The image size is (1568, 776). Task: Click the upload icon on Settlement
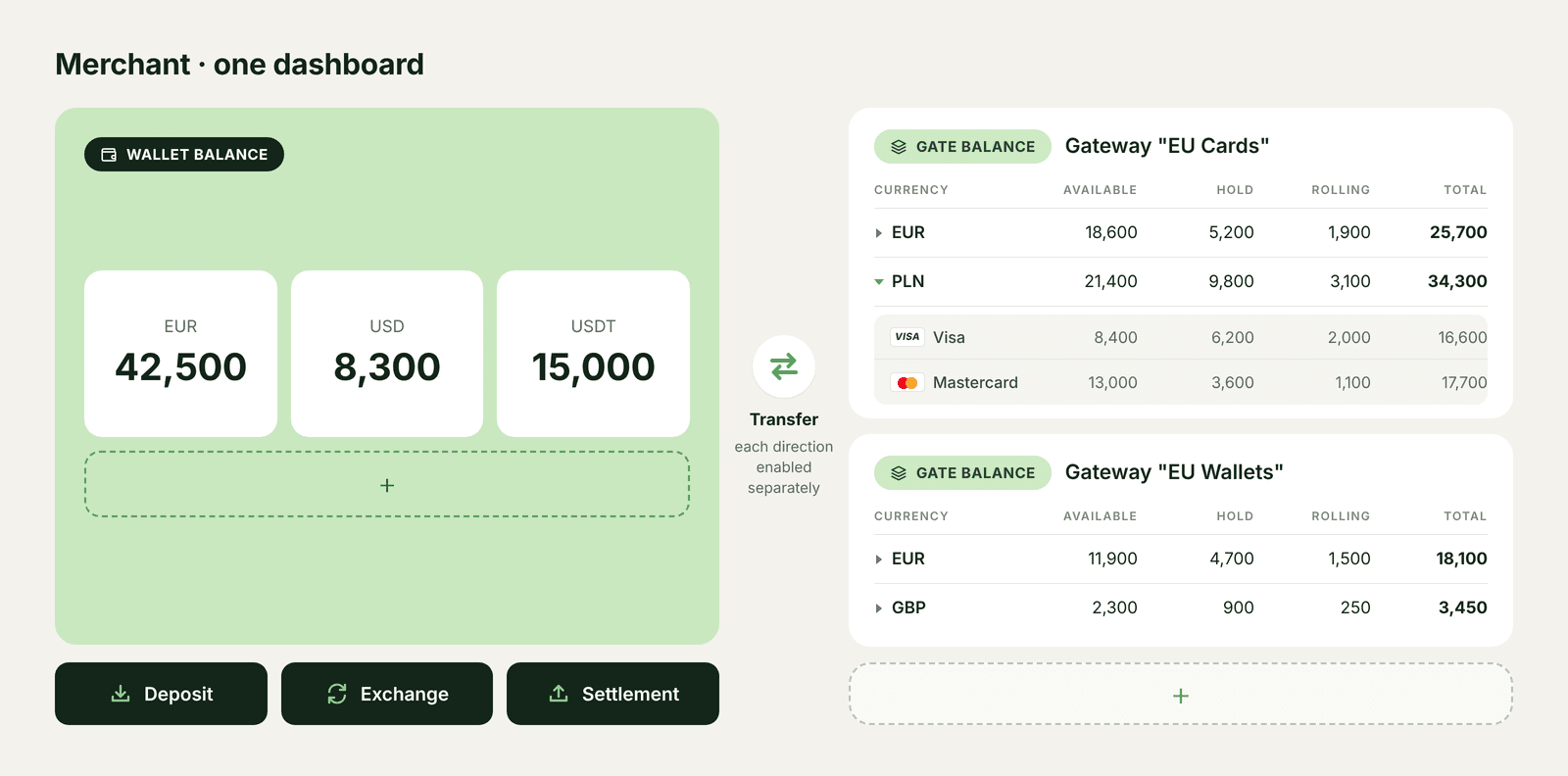559,694
